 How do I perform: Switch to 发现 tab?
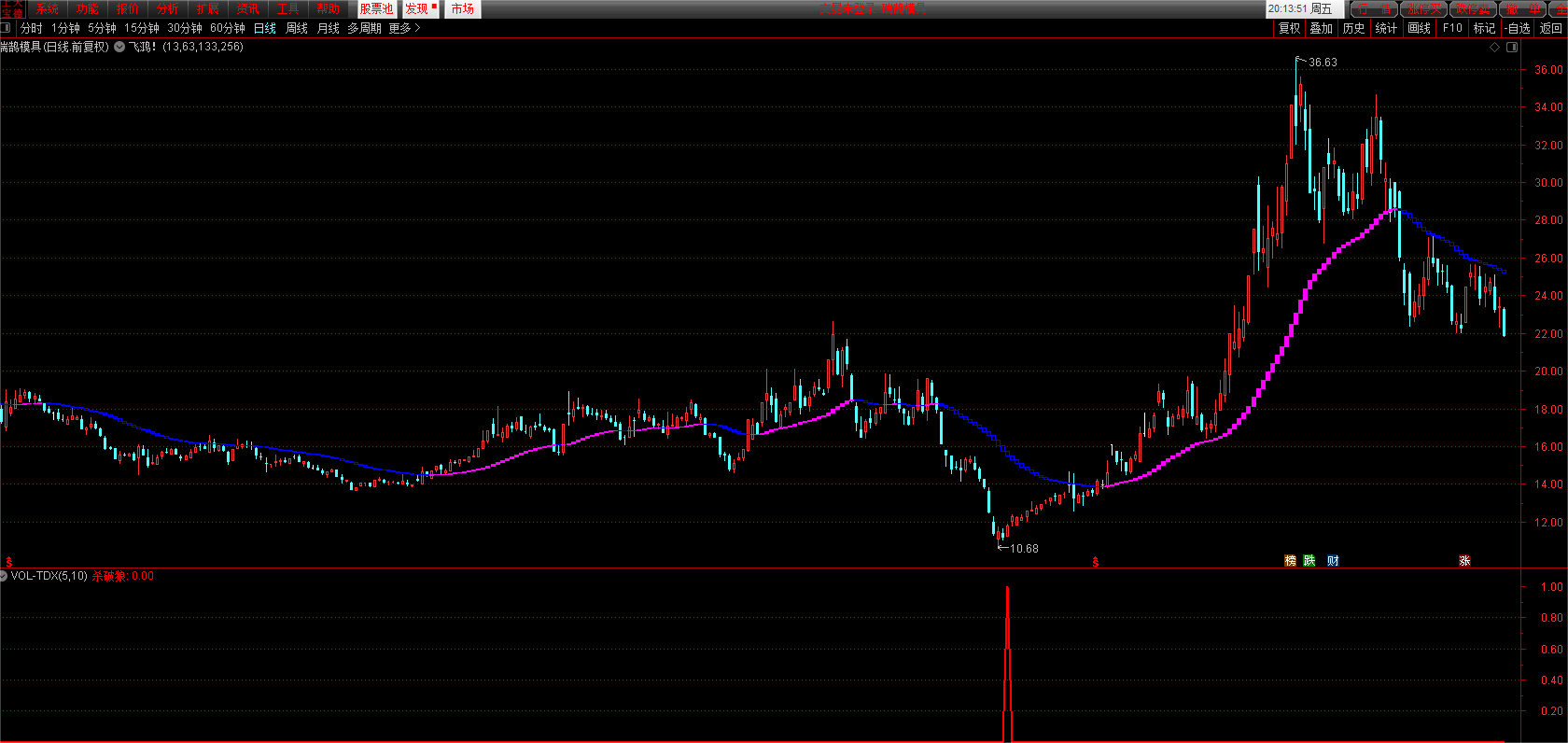tap(420, 8)
